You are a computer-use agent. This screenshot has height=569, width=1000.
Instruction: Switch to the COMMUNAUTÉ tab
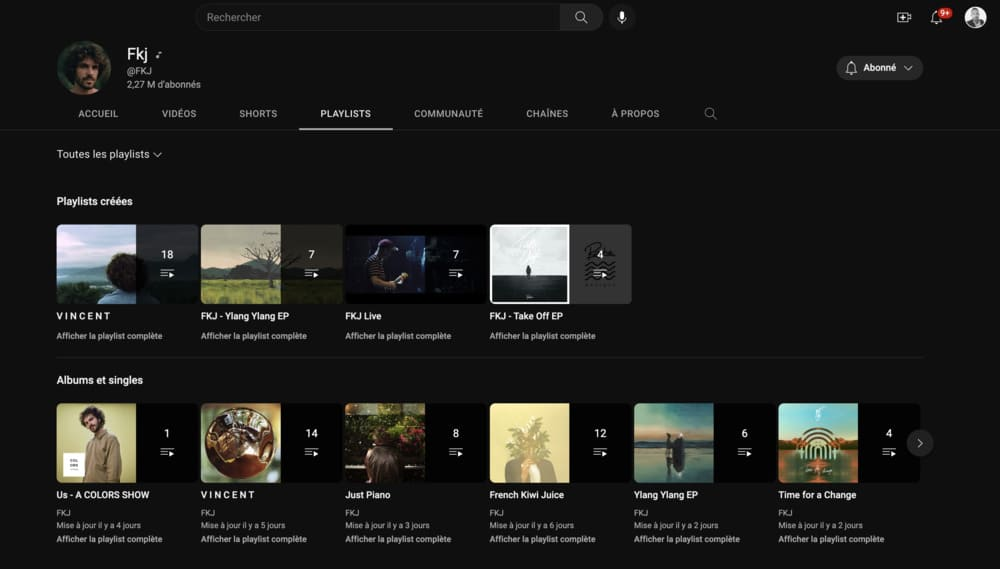(448, 114)
